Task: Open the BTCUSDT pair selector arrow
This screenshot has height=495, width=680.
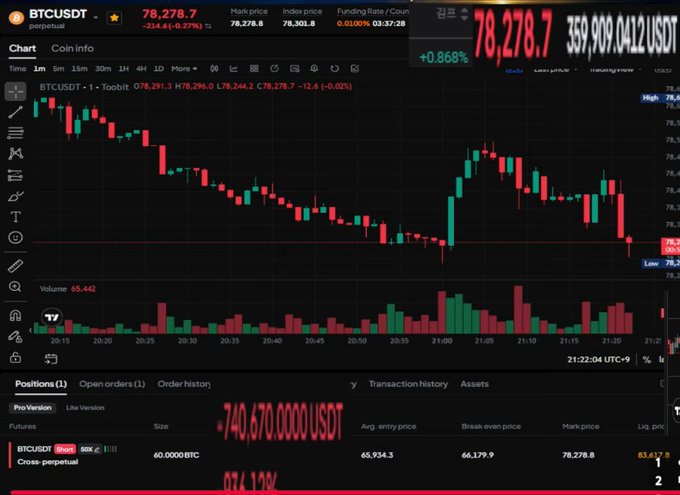Action: tap(96, 18)
